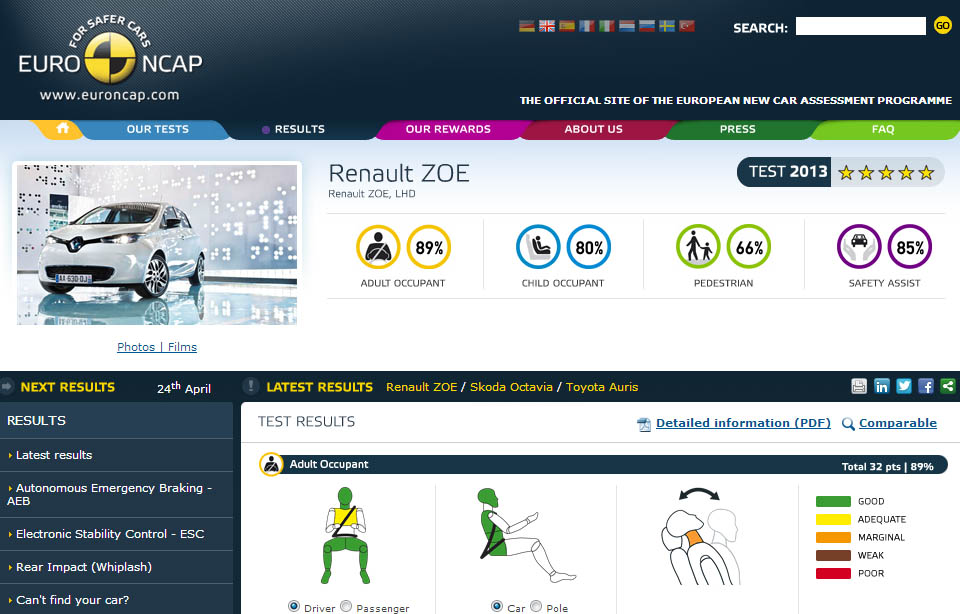Expand Electronic Stability Control - ESC item
Screen dimensions: 960x614
(x=116, y=534)
